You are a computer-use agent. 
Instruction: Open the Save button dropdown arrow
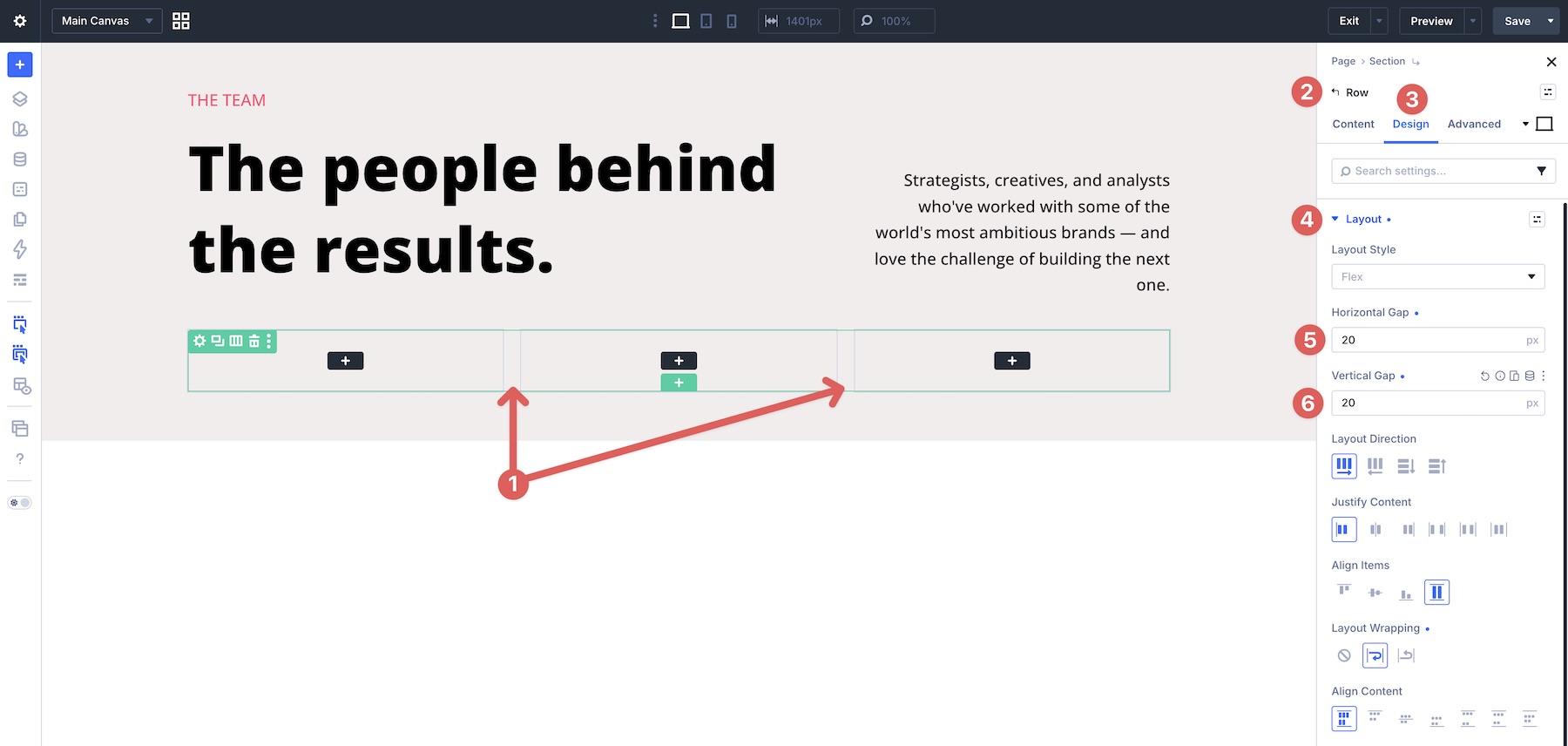click(1551, 21)
